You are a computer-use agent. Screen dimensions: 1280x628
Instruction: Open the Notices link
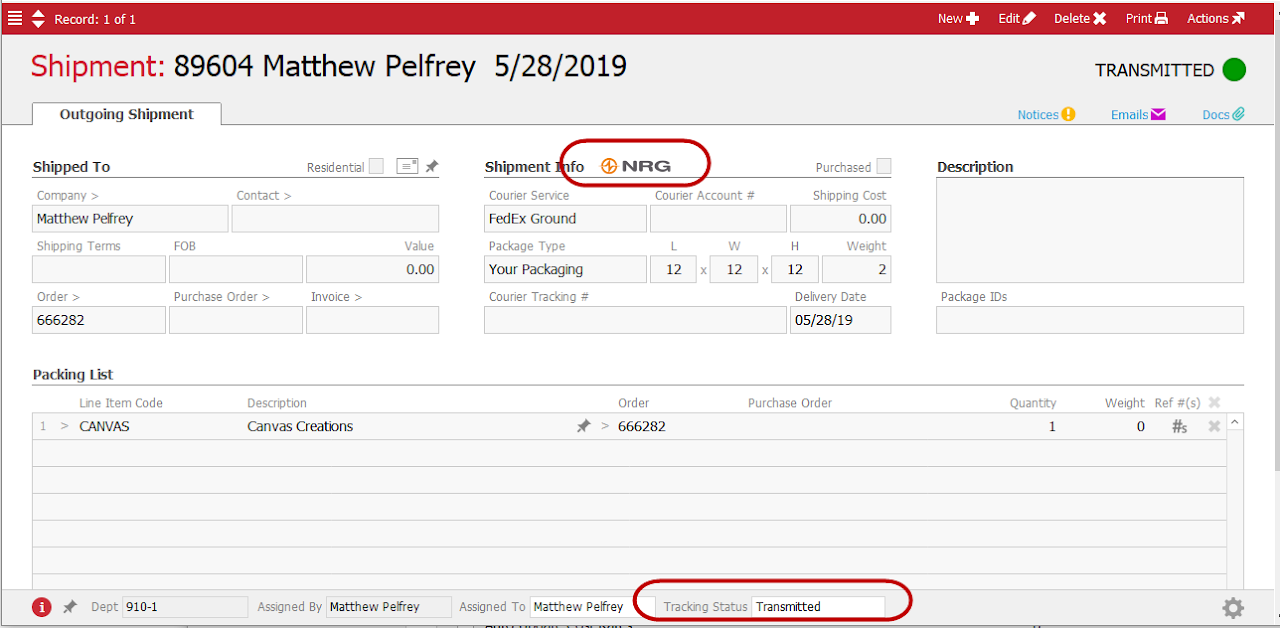pyautogui.click(x=1046, y=115)
